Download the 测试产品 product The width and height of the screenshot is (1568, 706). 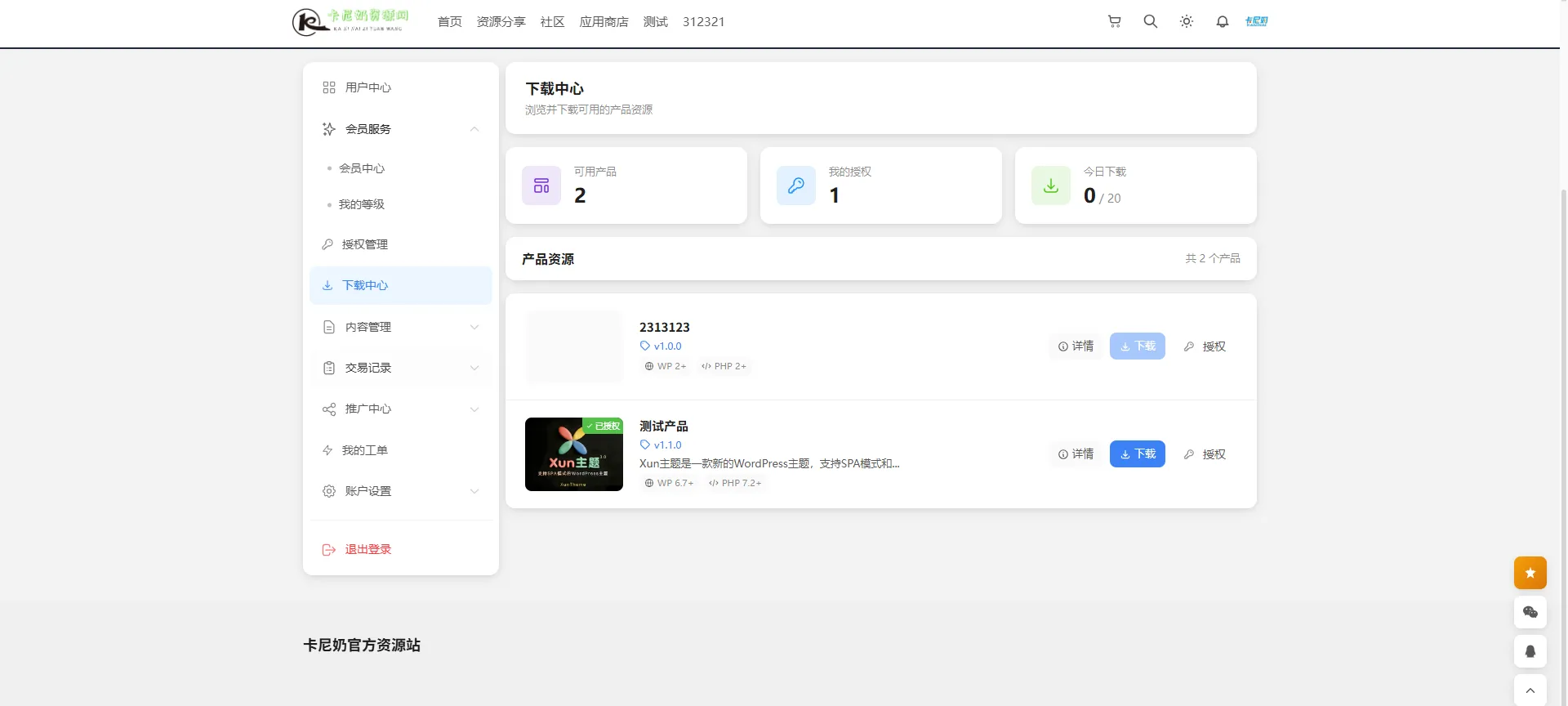(x=1137, y=454)
